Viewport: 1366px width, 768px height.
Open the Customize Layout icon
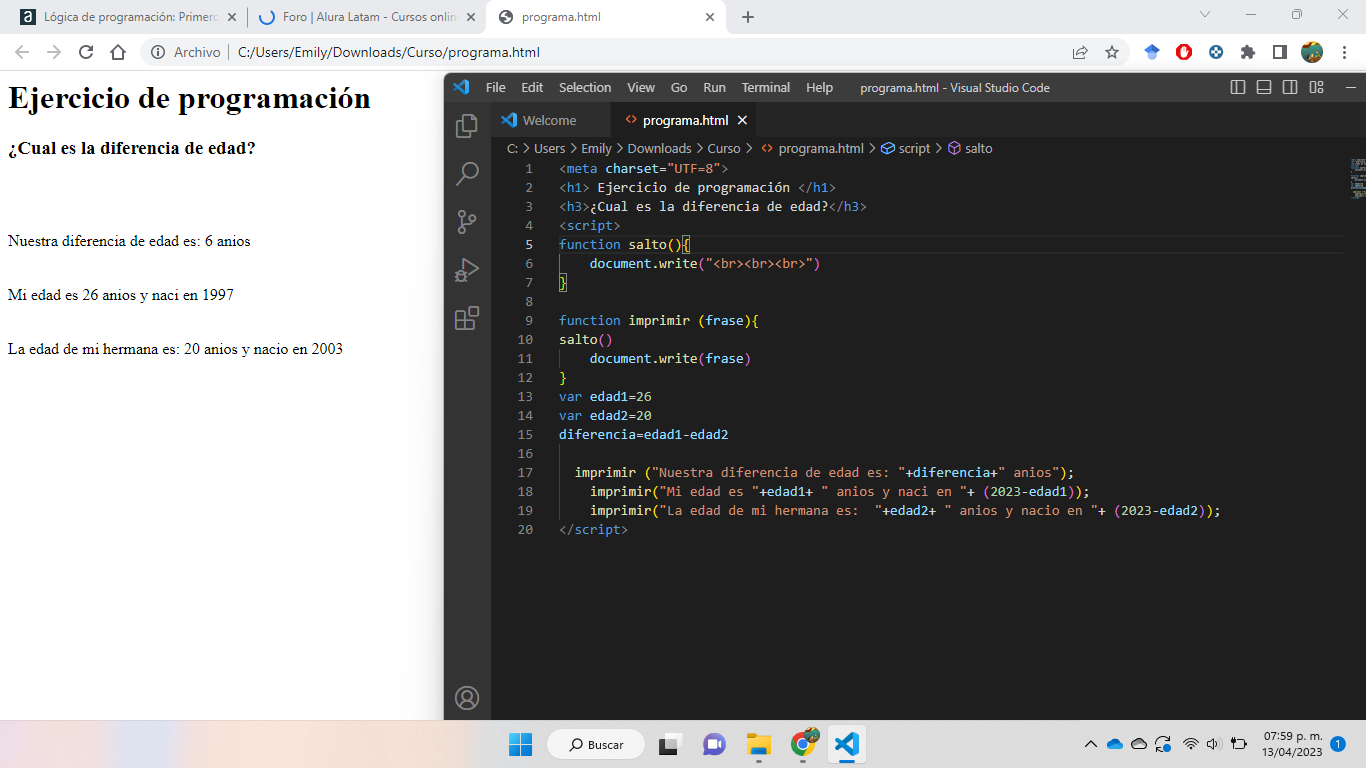click(x=1316, y=87)
